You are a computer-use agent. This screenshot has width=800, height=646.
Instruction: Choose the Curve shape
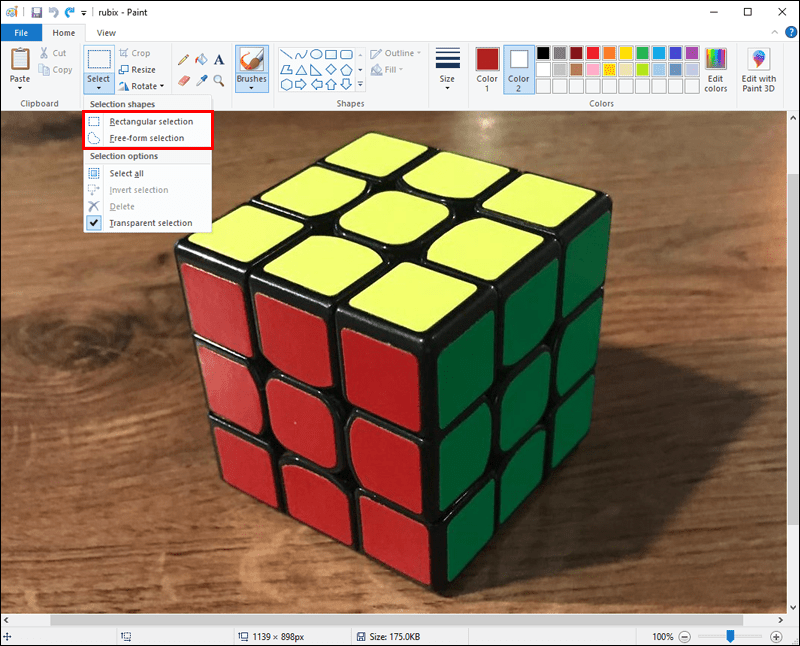tap(301, 55)
